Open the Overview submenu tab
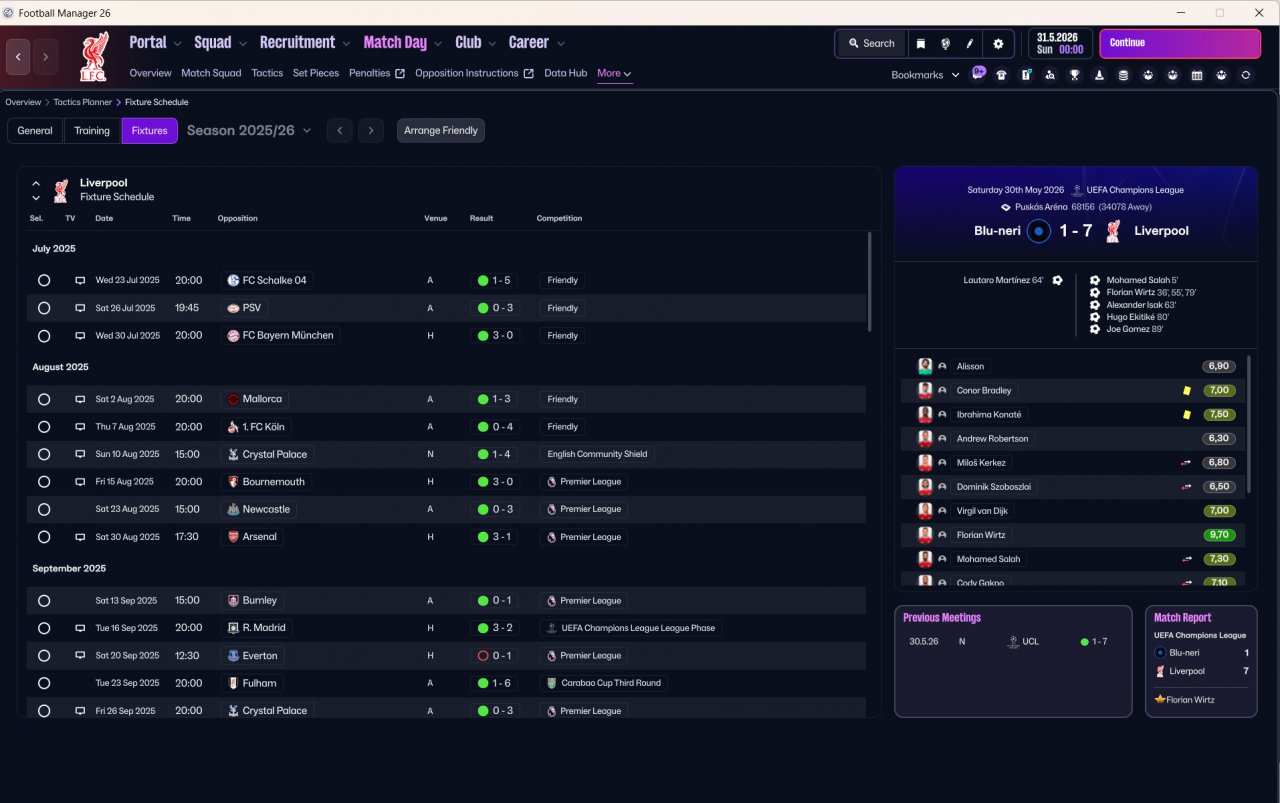The height and width of the screenshot is (803, 1280). coord(150,73)
